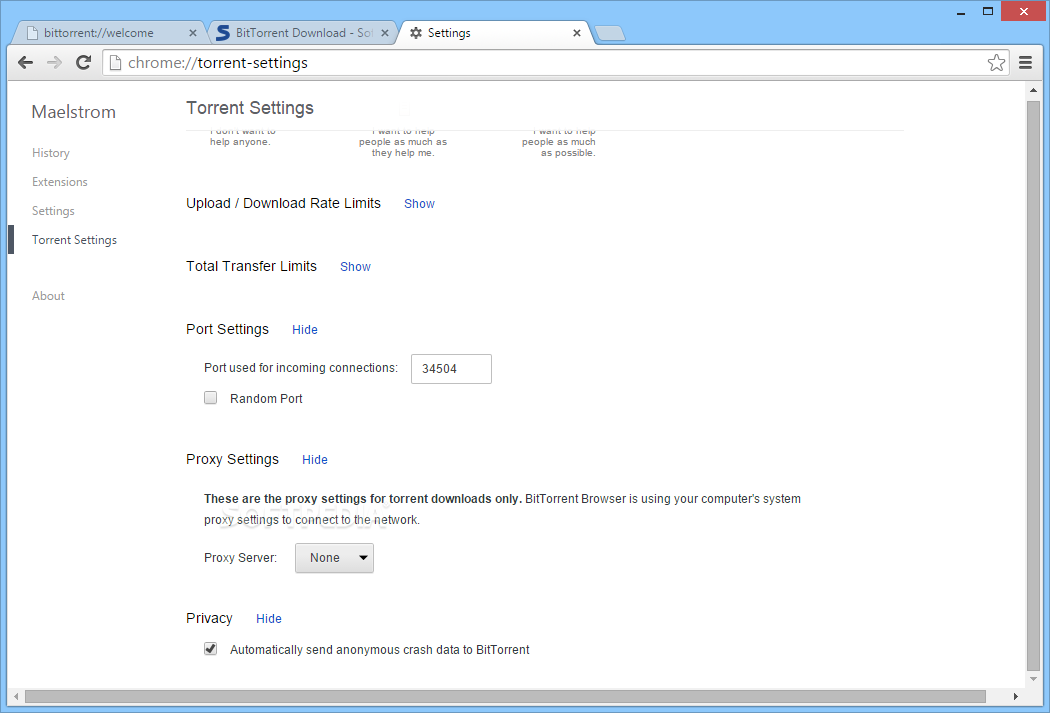Screen dimensions: 1050x713
Task: Open the Proxy Server dropdown
Action: click(x=334, y=558)
